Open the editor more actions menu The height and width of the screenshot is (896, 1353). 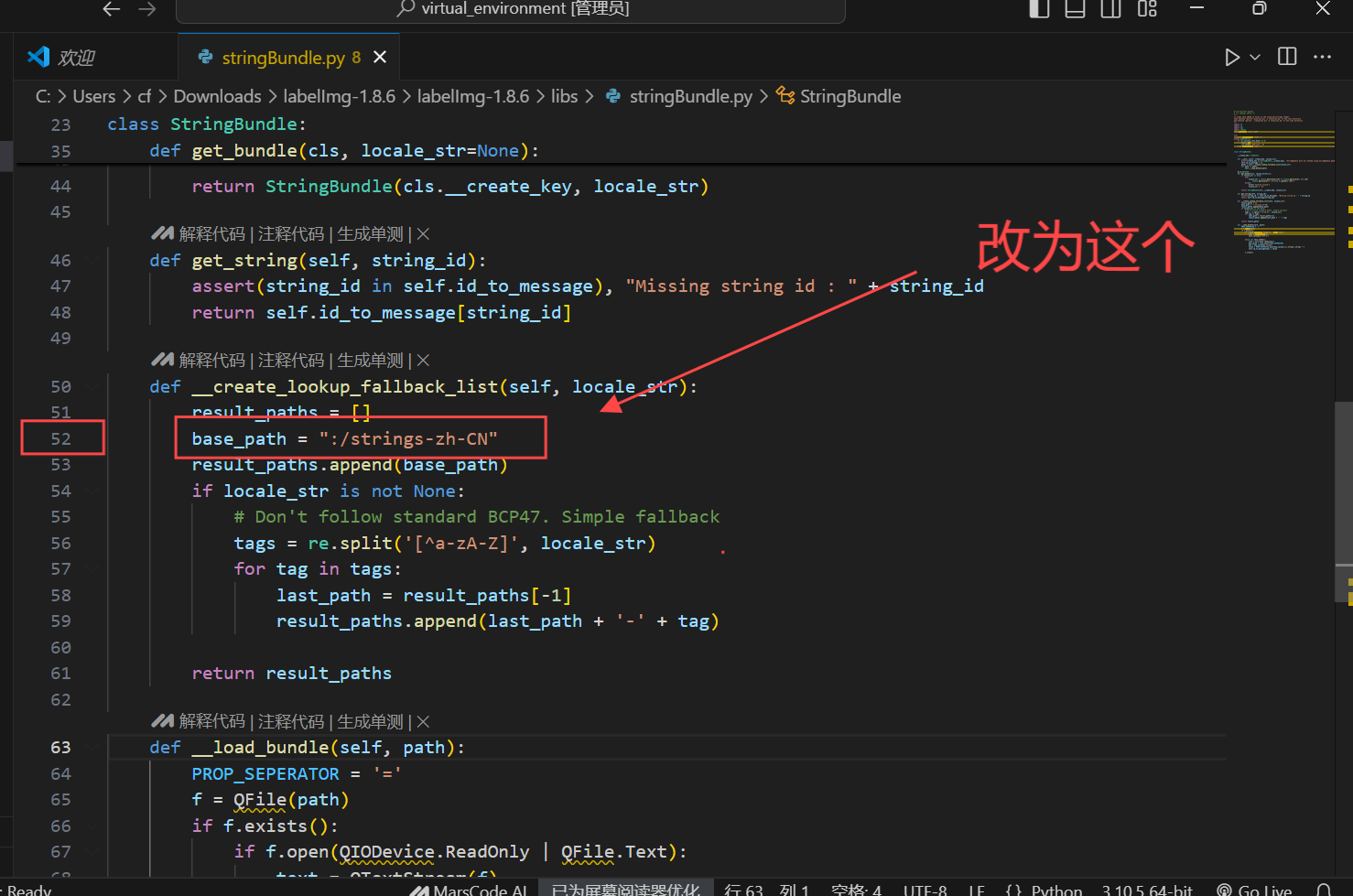[x=1322, y=57]
